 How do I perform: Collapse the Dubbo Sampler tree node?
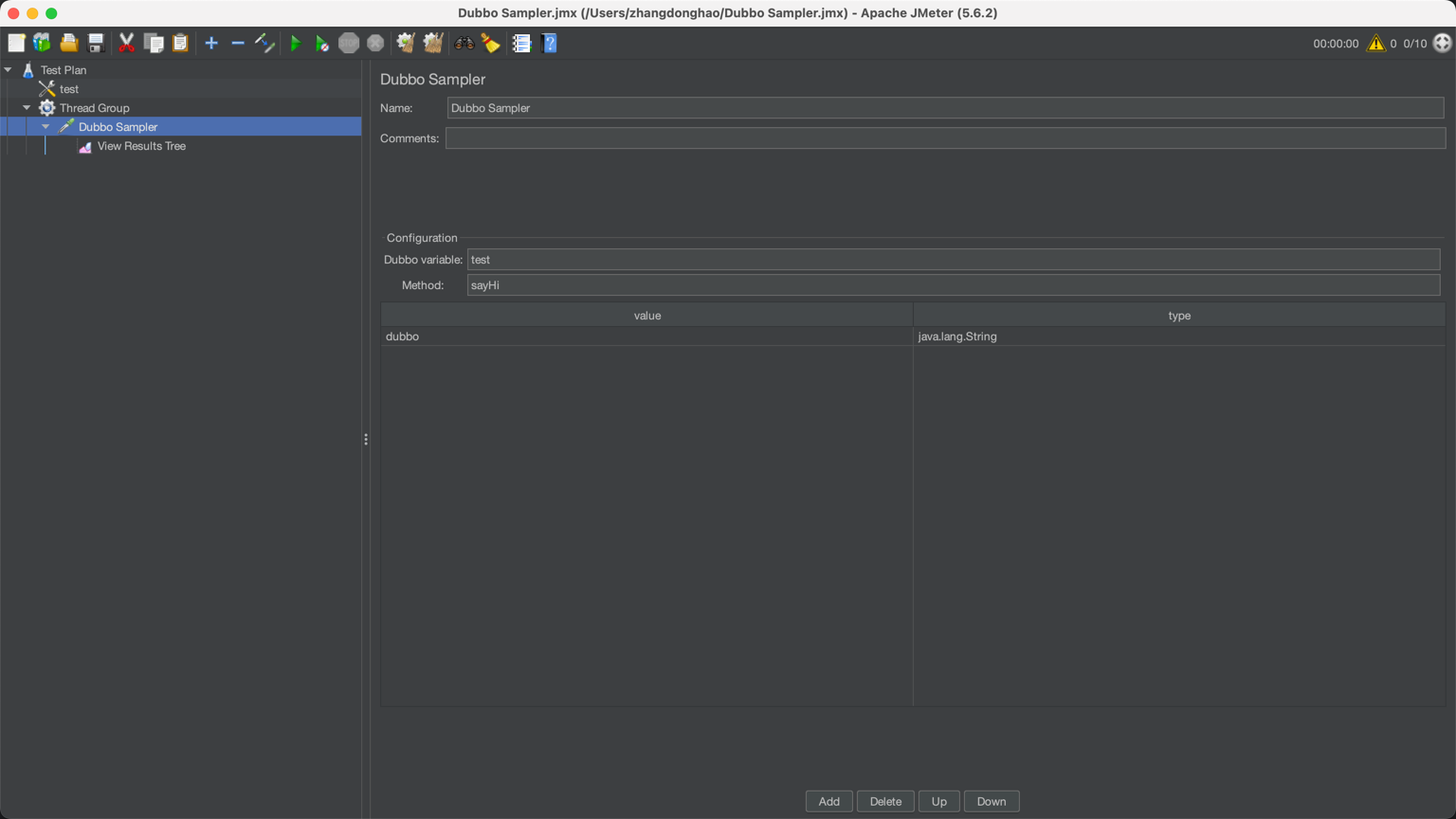[45, 126]
